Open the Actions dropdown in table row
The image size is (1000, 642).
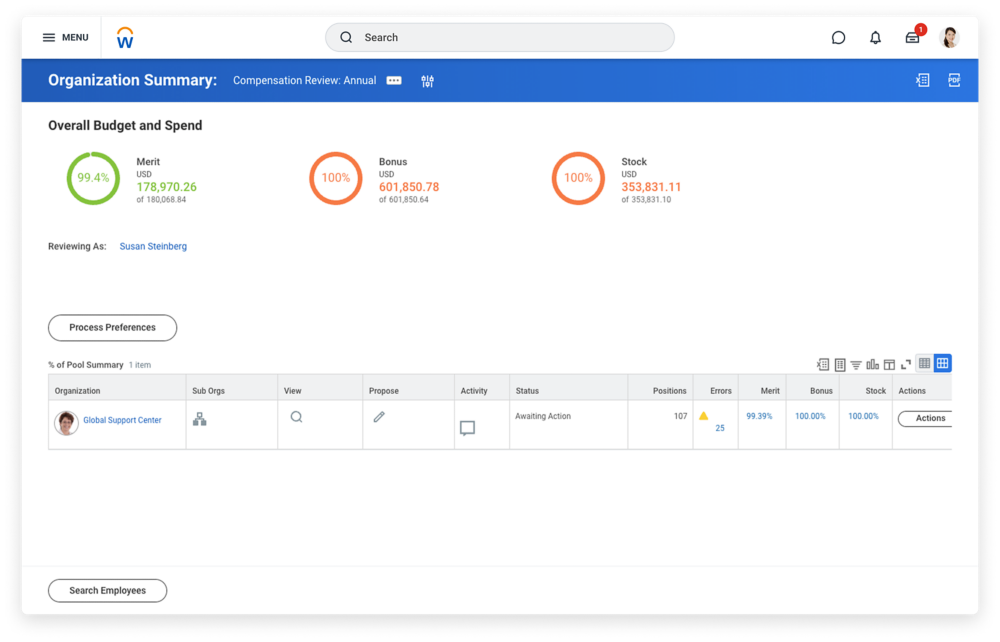tap(925, 418)
